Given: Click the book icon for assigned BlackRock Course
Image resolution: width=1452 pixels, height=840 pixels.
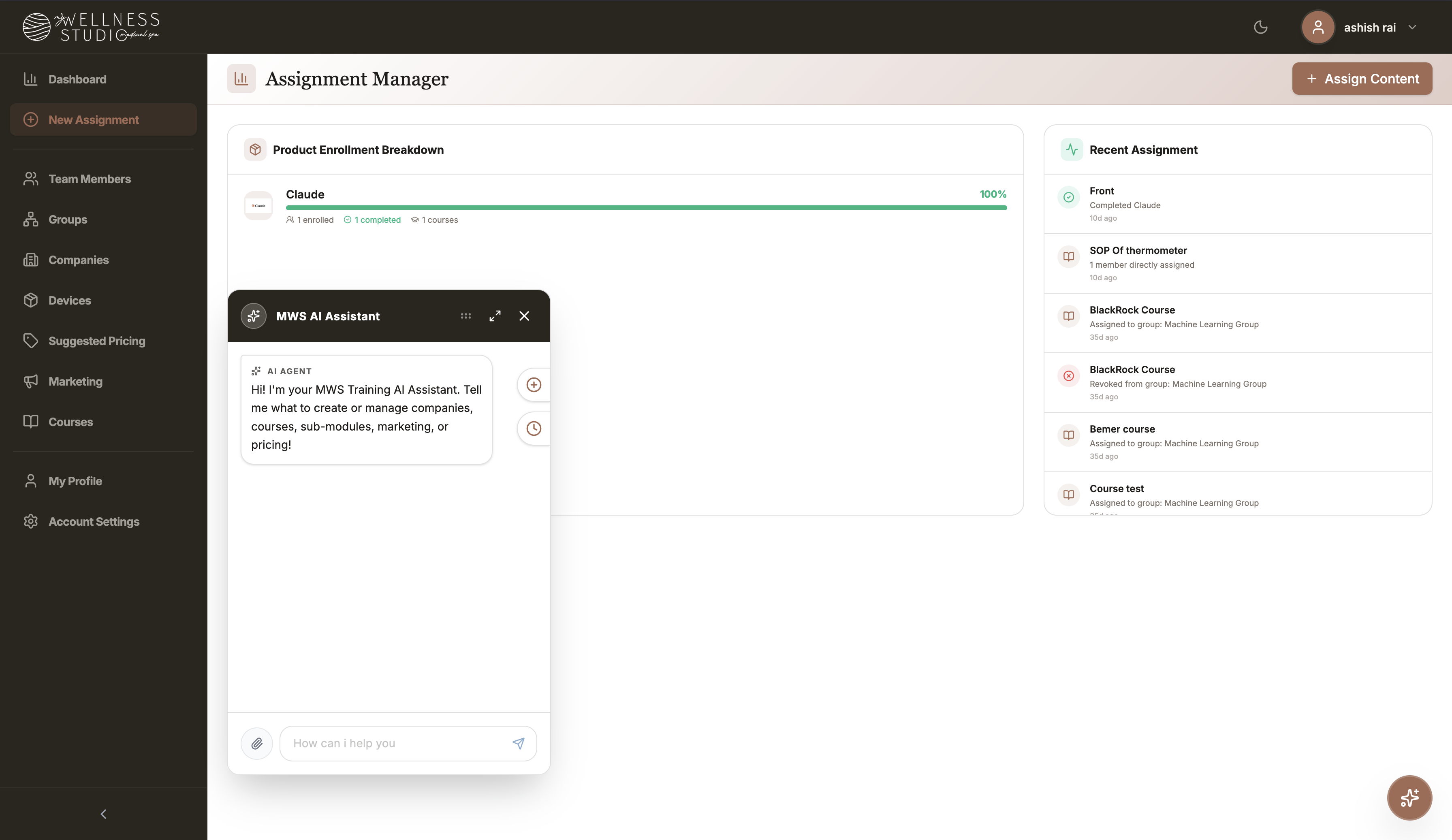Looking at the screenshot, I should [1068, 316].
